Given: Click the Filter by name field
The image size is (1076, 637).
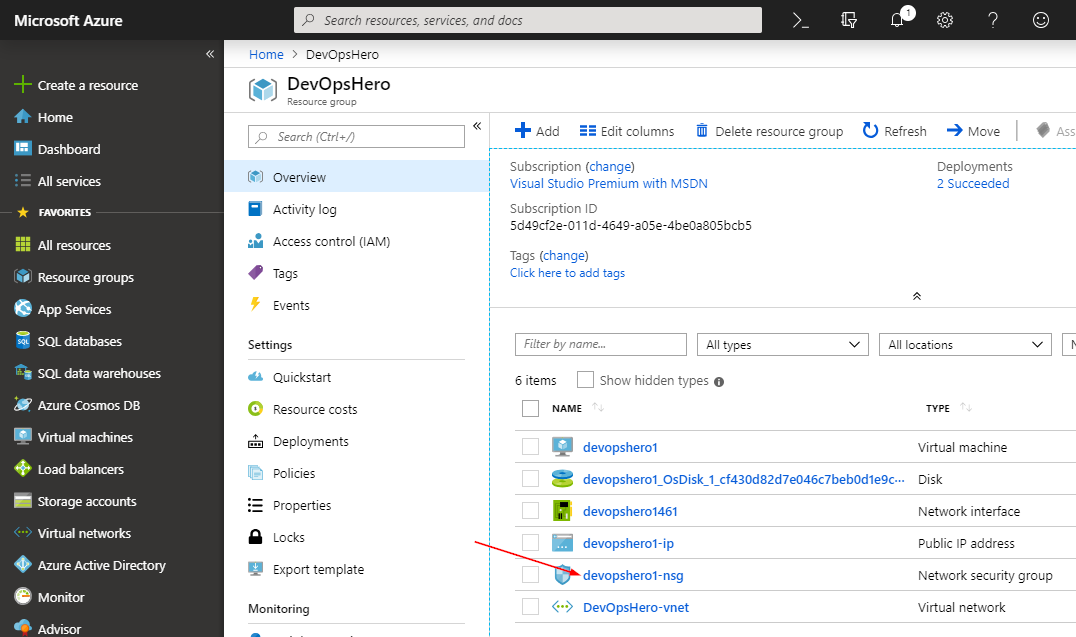Looking at the screenshot, I should click(600, 345).
